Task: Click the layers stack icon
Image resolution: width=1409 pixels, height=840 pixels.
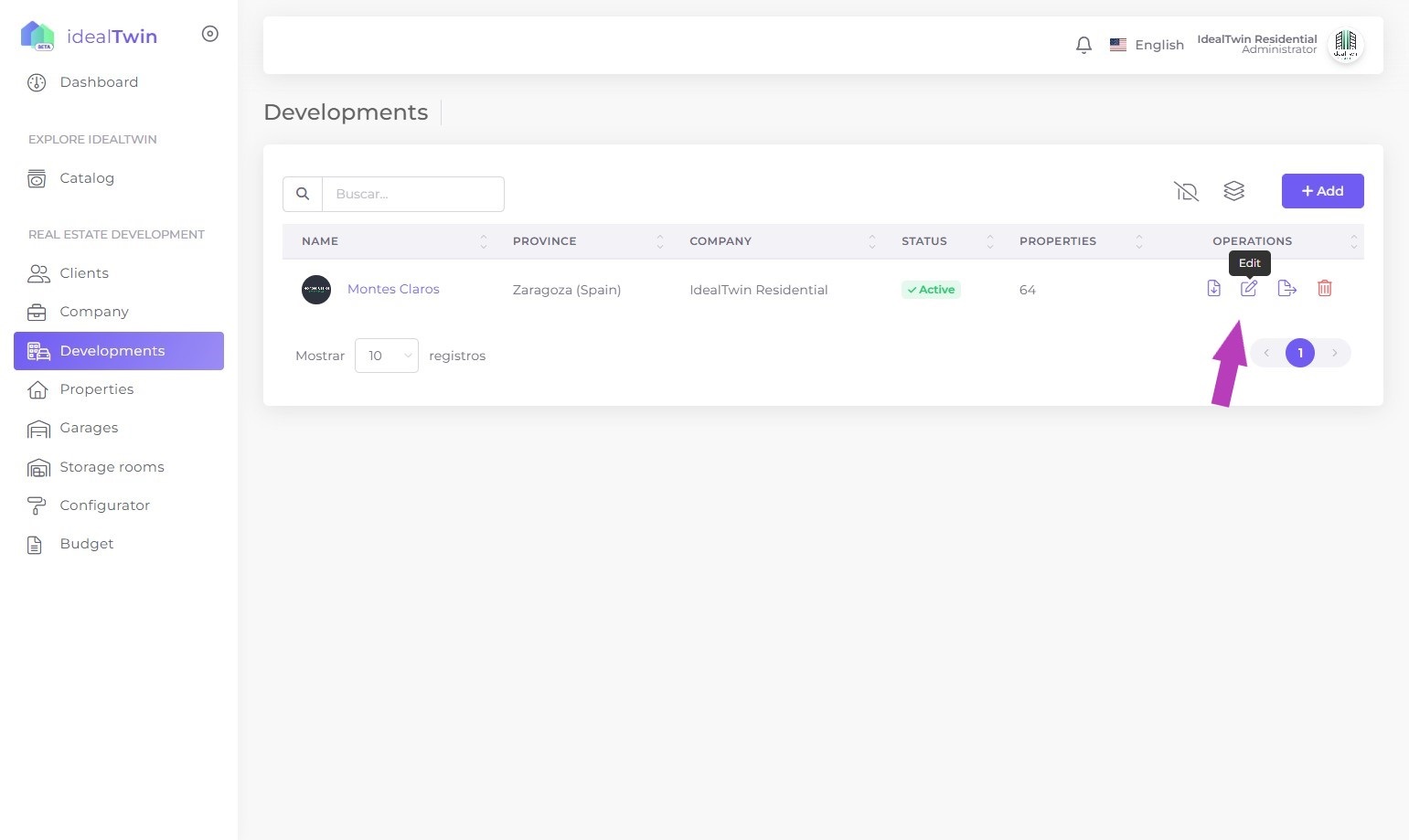Action: tap(1233, 191)
